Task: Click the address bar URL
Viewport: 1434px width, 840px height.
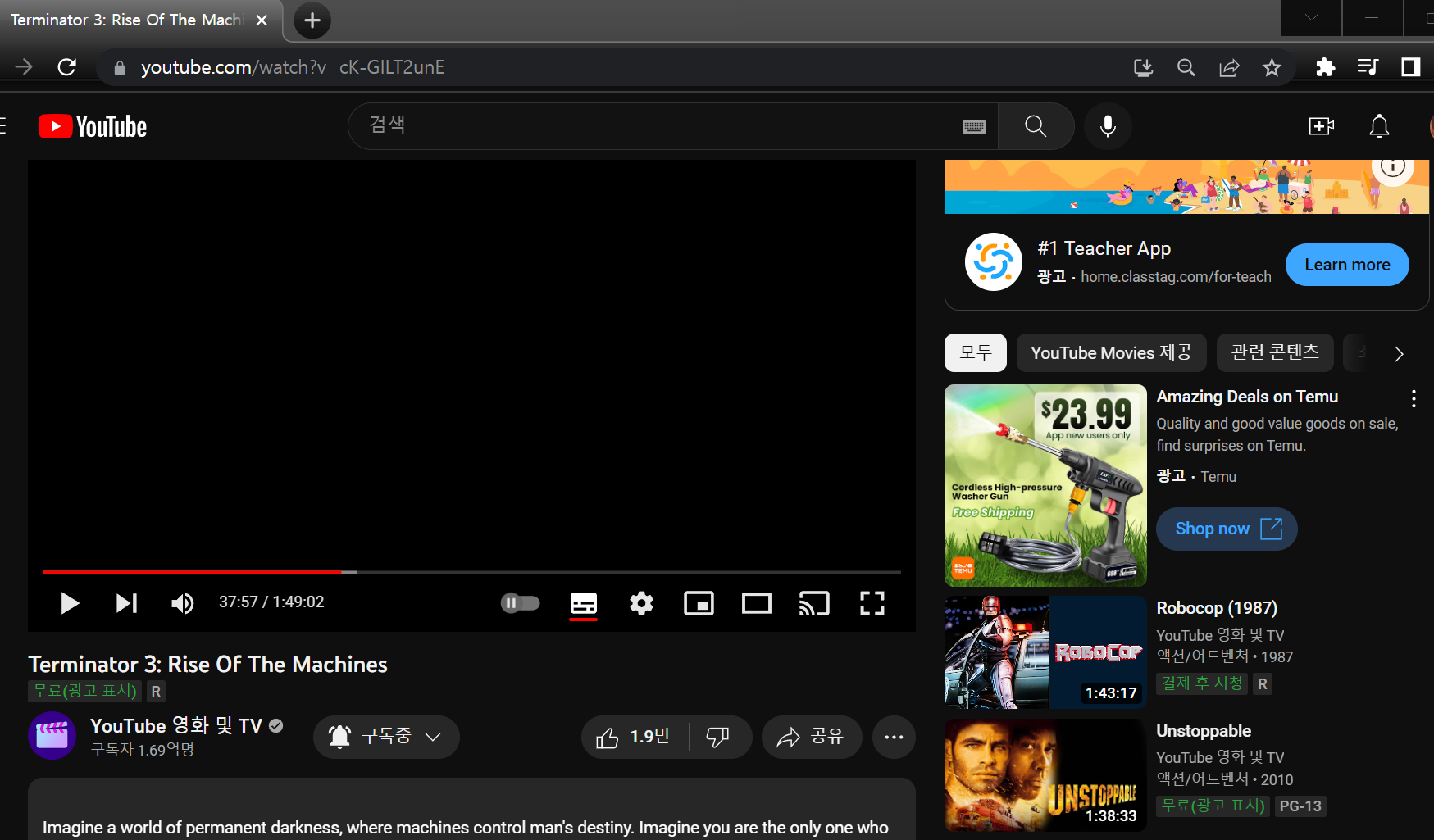Action: (293, 67)
